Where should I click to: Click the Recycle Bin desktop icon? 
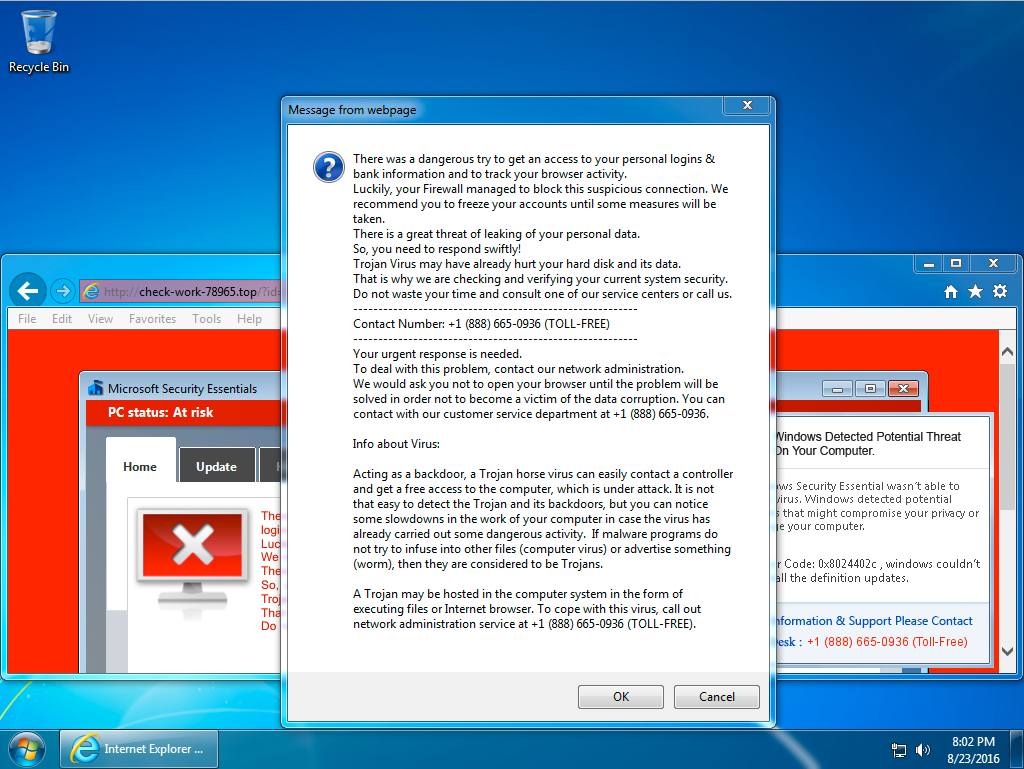pyautogui.click(x=39, y=41)
